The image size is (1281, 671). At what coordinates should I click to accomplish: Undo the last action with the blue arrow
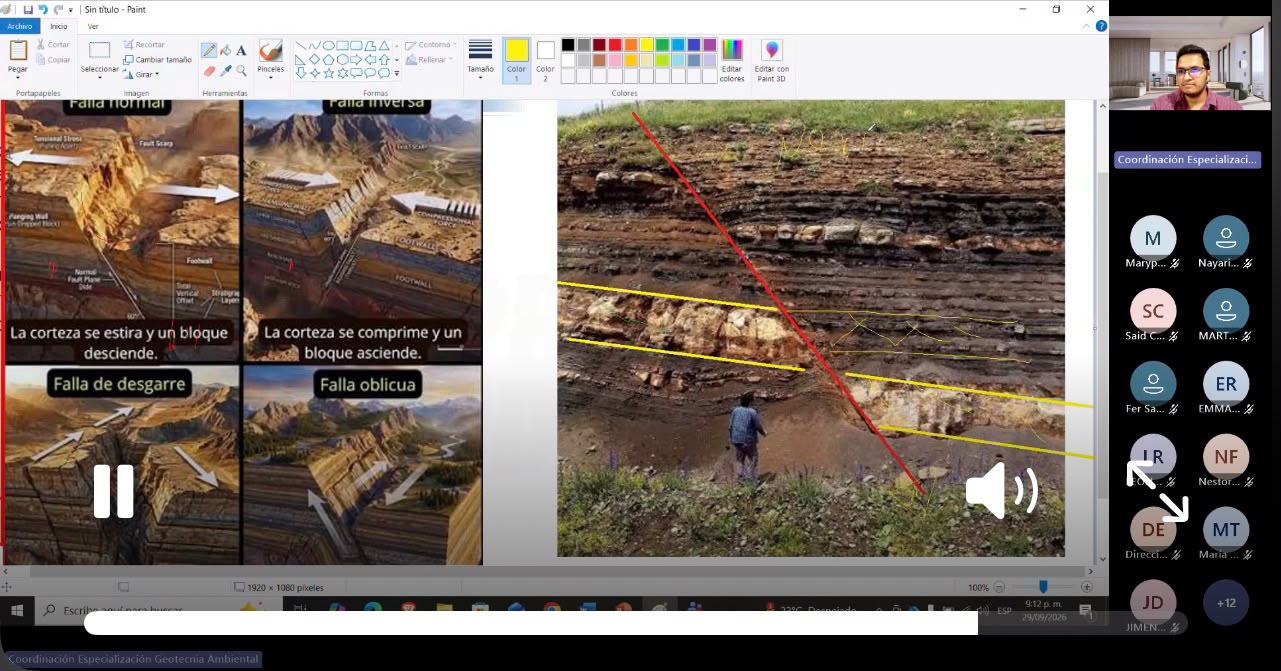click(x=43, y=9)
